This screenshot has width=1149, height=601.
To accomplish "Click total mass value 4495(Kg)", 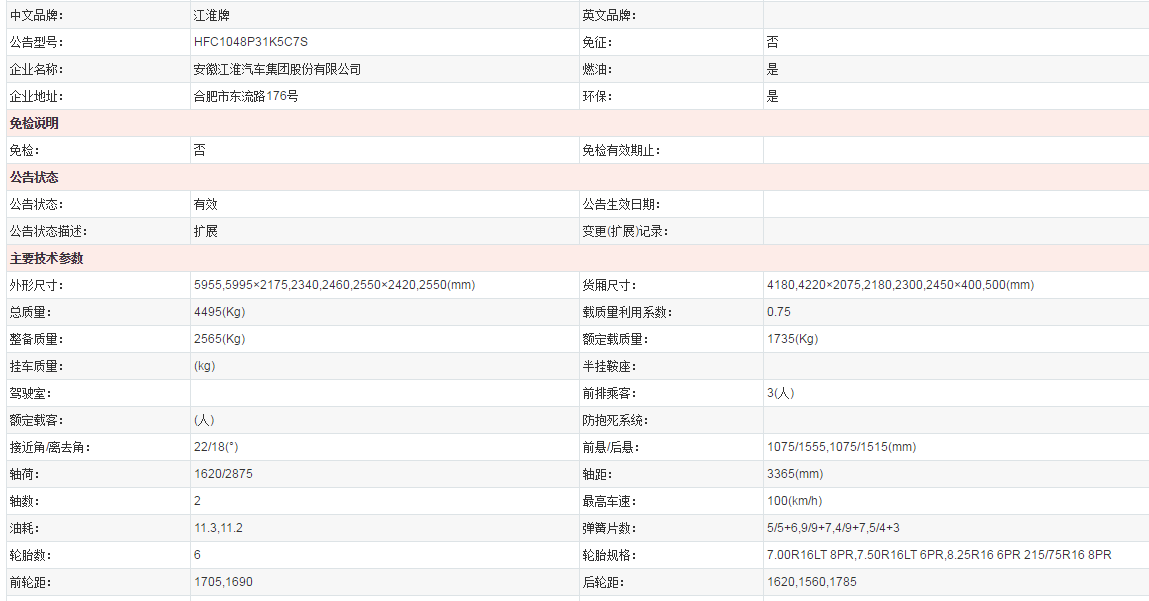I will 219,312.
